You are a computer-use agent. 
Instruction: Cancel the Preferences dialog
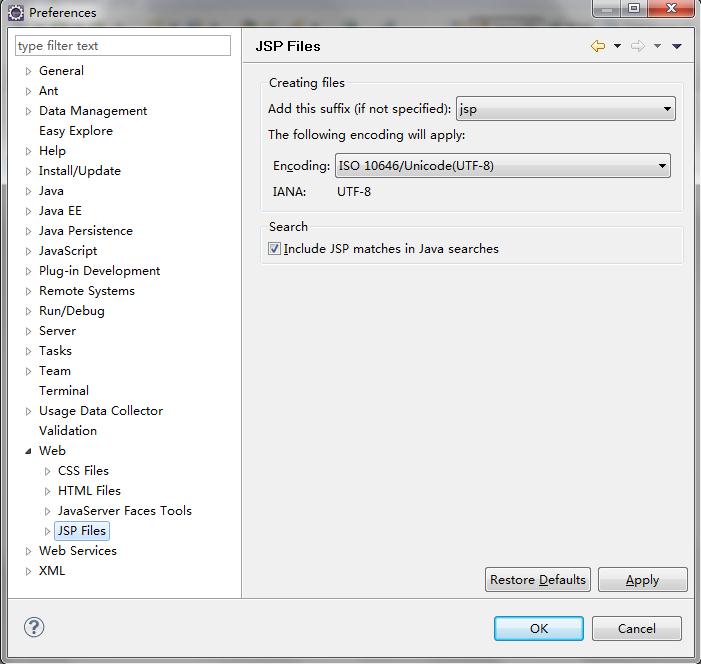pyautogui.click(x=637, y=628)
